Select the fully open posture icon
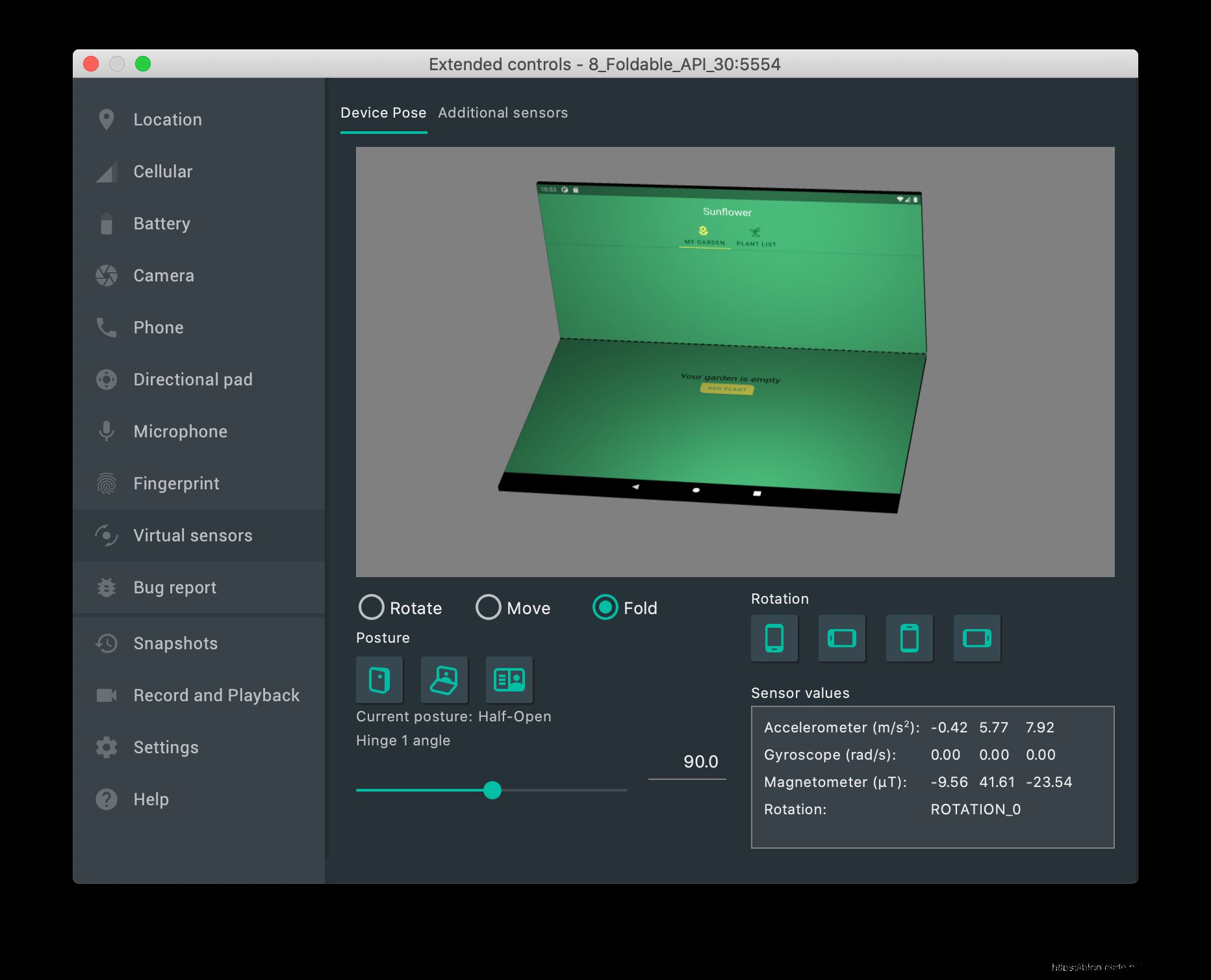Viewport: 1211px width, 980px height. pyautogui.click(x=509, y=679)
